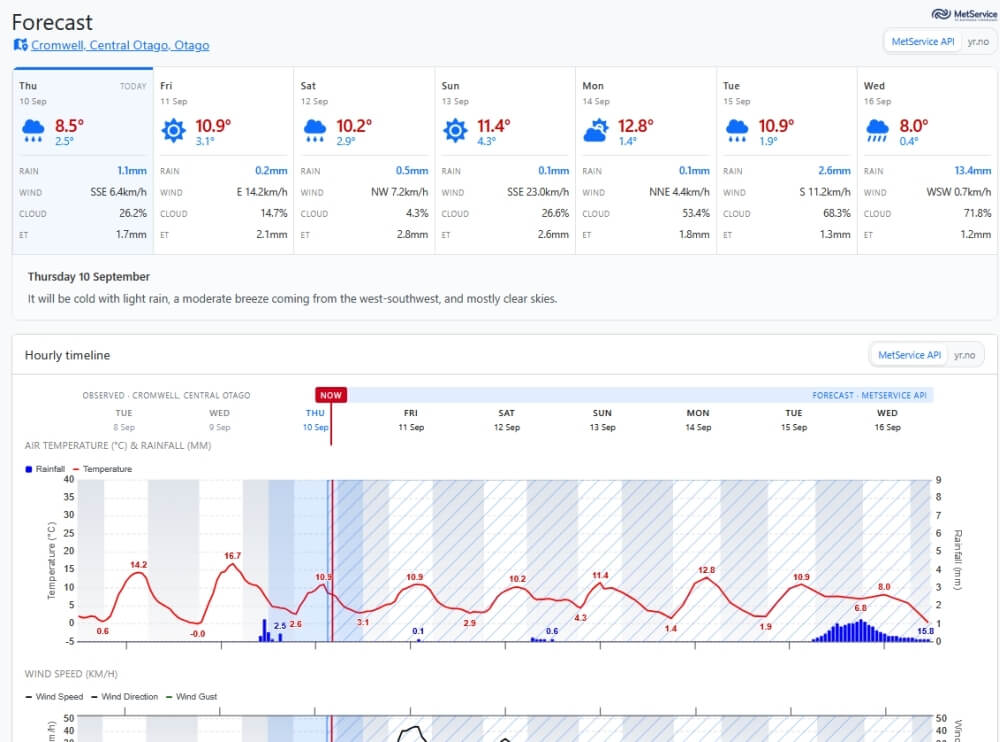The width and height of the screenshot is (1000, 742).
Task: Click Tuesday's 2.6mm rain value
Action: (834, 170)
